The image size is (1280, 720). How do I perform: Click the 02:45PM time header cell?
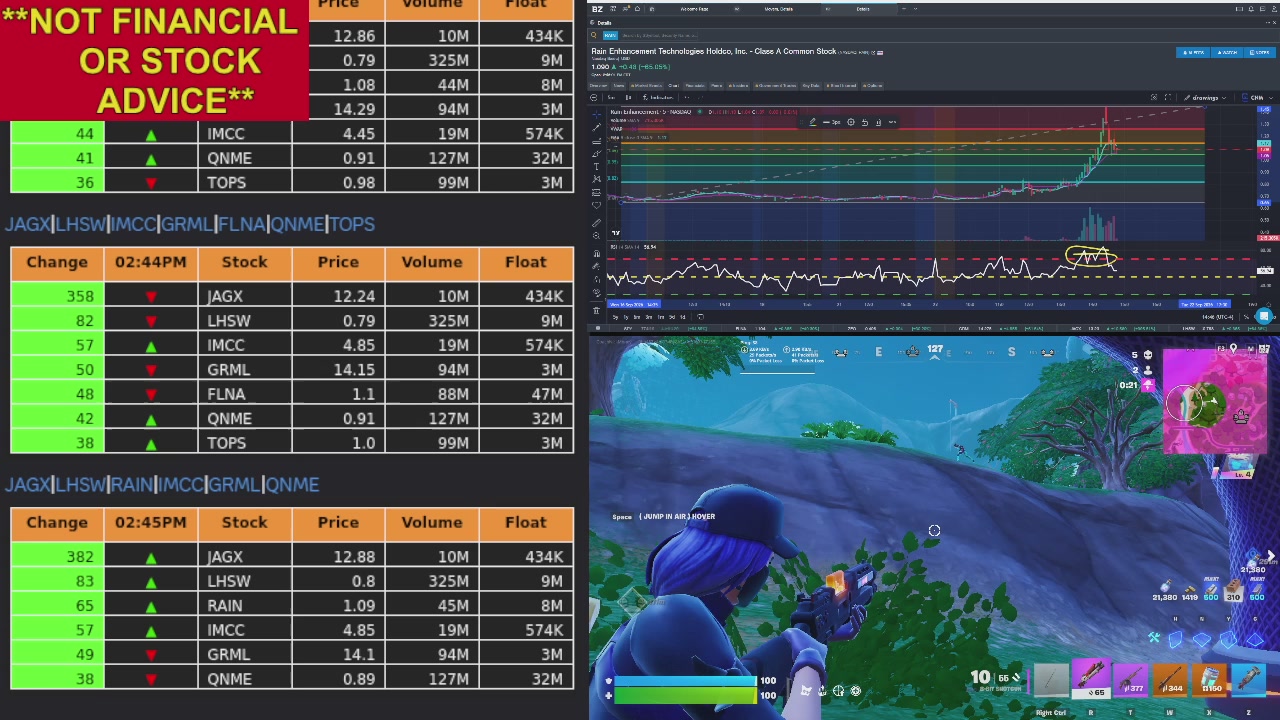click(x=151, y=522)
